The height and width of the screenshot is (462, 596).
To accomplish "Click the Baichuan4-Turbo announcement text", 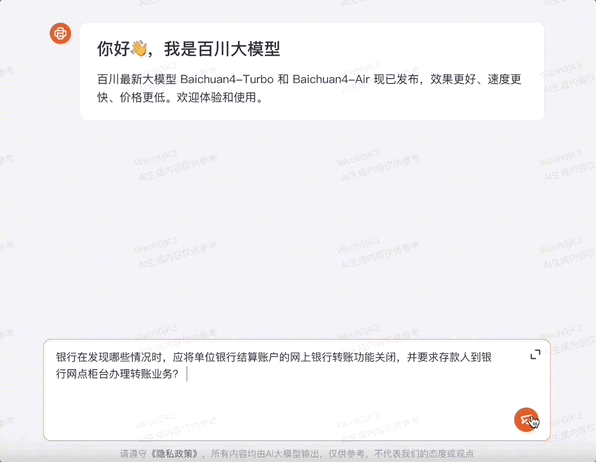I will (x=309, y=88).
